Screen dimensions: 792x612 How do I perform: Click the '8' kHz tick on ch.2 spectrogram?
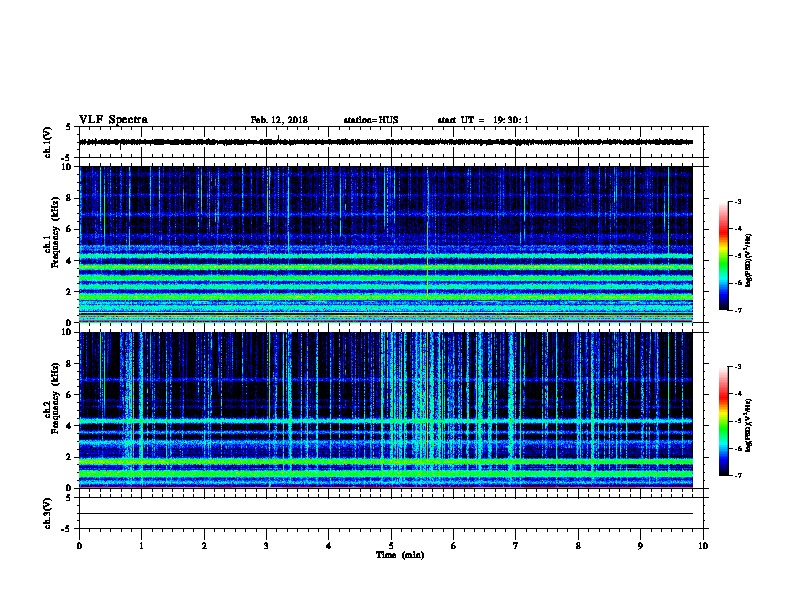[68, 364]
